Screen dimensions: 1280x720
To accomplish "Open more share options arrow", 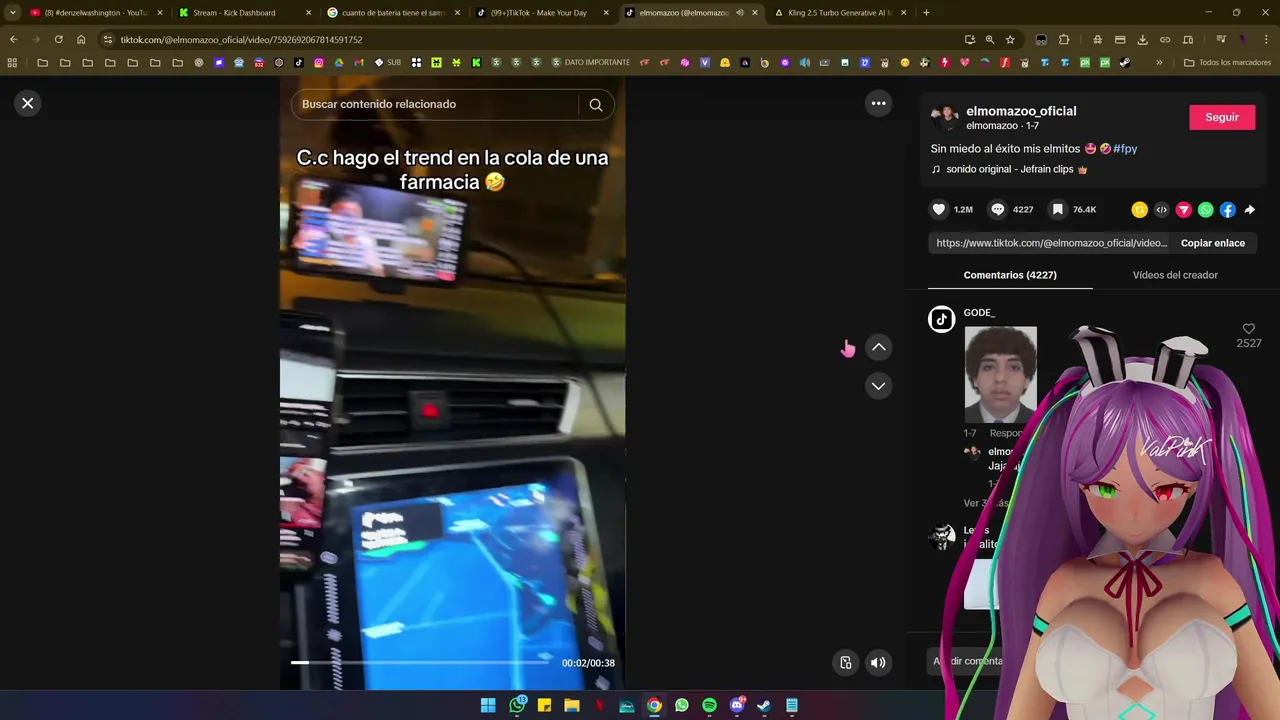I will pyautogui.click(x=1249, y=210).
